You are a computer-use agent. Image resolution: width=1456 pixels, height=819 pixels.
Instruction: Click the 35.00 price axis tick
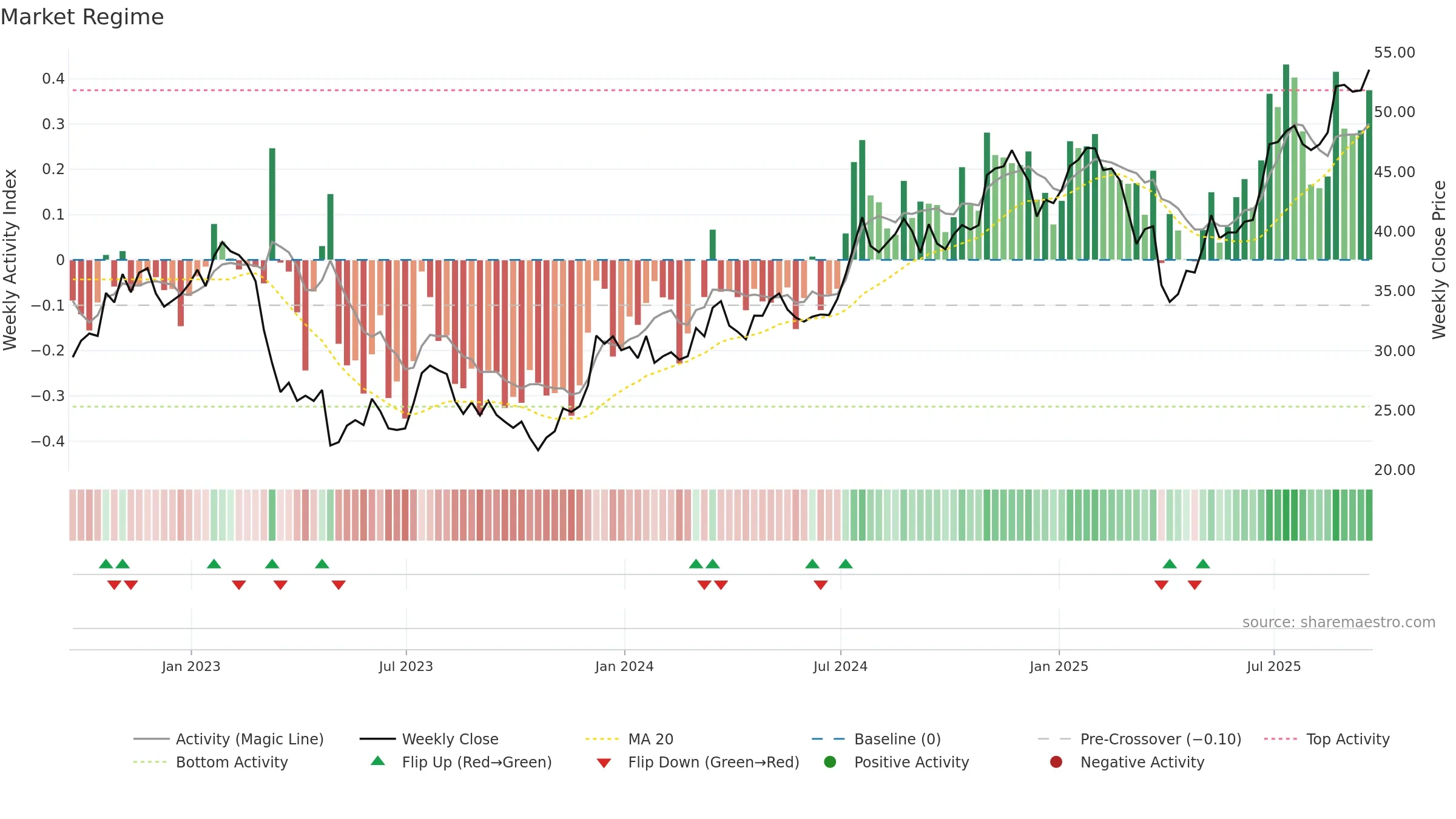tap(1394, 291)
